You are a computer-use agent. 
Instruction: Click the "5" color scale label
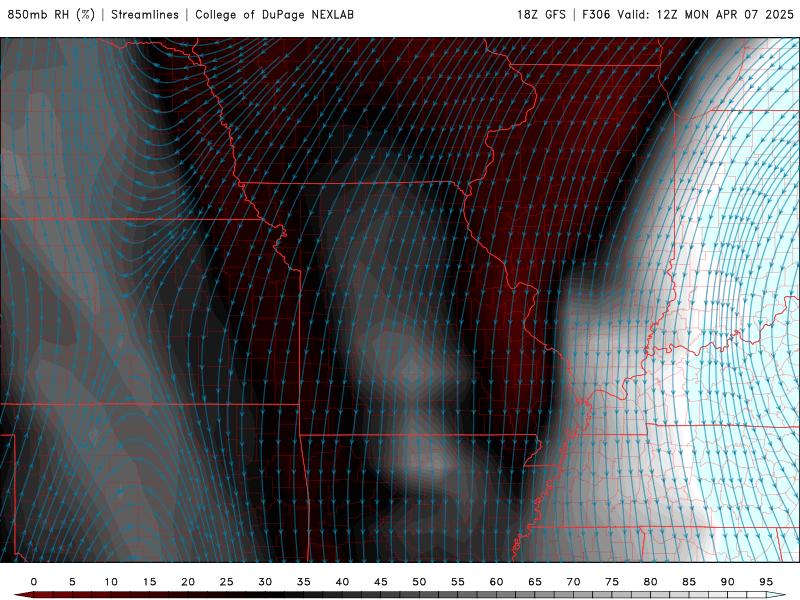tap(72, 582)
